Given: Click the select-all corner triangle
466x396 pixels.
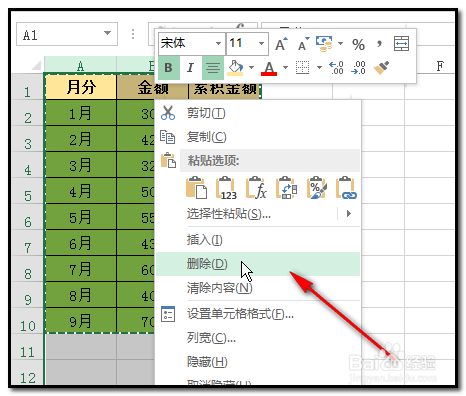Looking at the screenshot, I should click(x=36, y=65).
